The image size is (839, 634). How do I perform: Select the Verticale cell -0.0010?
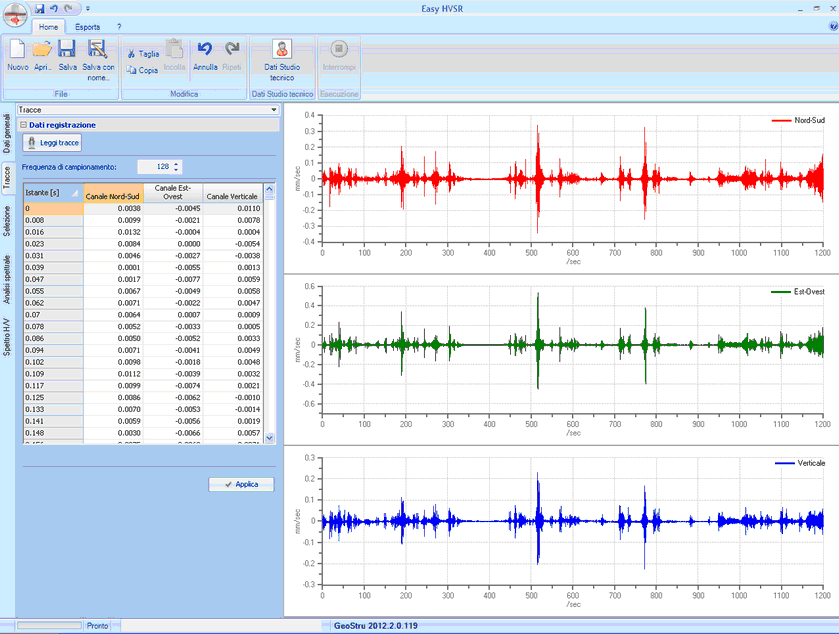tap(232, 398)
